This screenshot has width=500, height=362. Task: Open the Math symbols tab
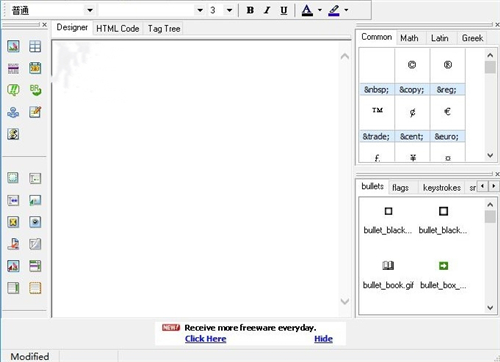[409, 38]
